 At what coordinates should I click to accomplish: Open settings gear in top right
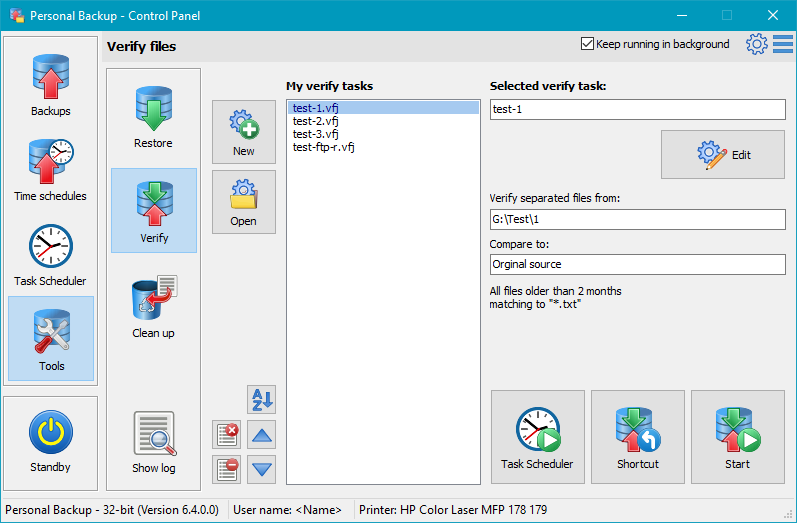(x=757, y=44)
